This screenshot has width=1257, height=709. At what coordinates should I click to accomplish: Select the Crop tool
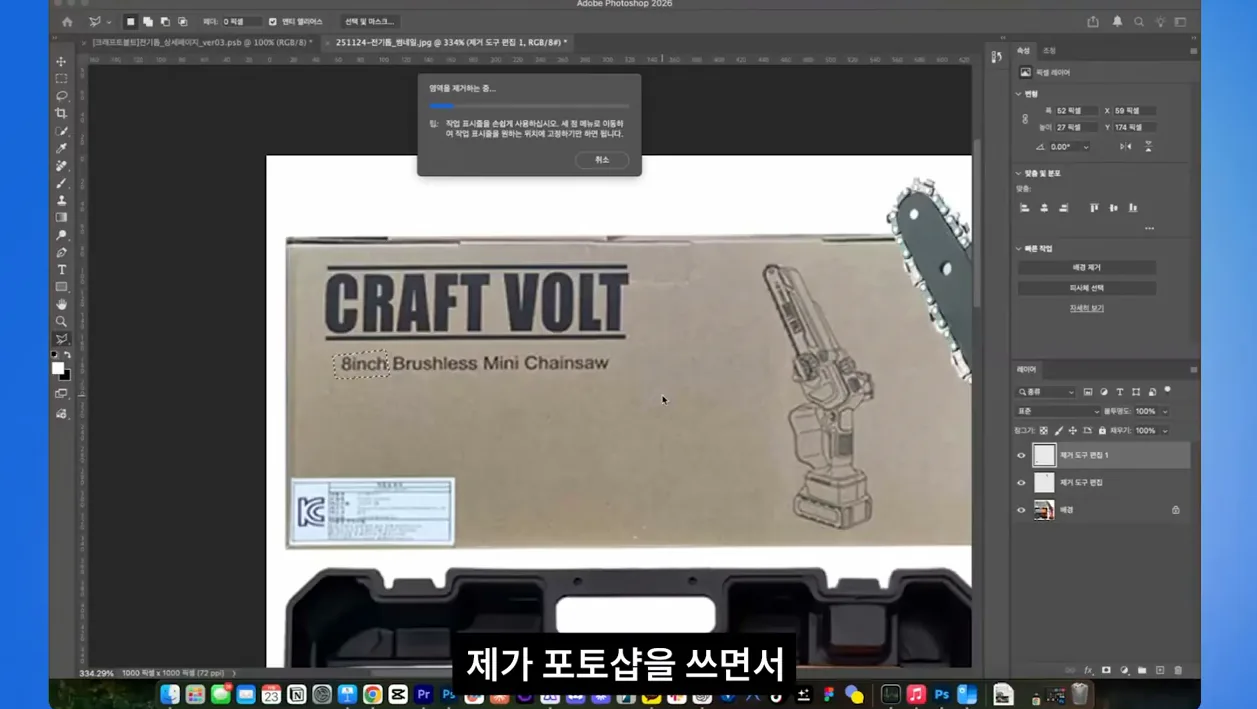click(x=61, y=113)
